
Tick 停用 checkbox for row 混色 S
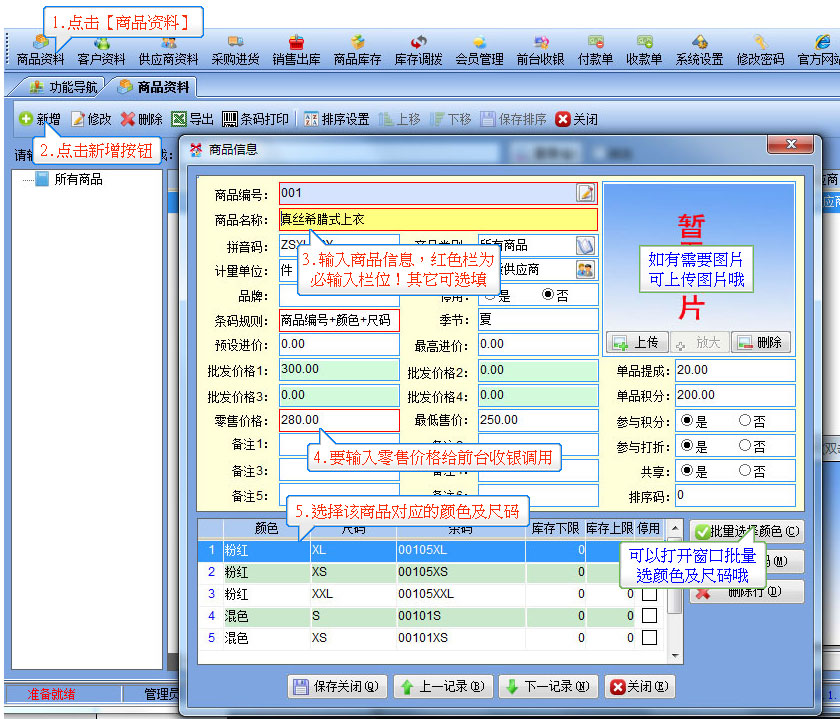pos(649,616)
